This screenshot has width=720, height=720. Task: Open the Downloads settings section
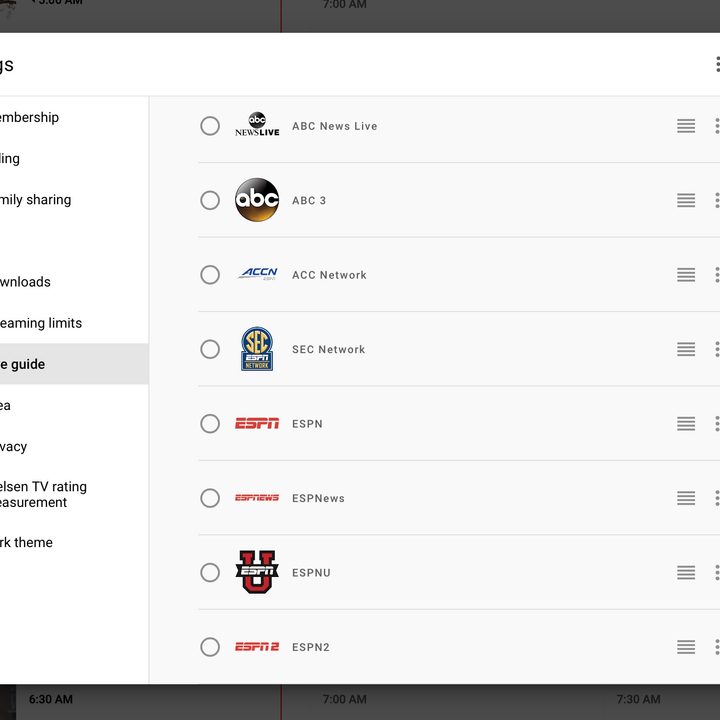[x=74, y=282]
